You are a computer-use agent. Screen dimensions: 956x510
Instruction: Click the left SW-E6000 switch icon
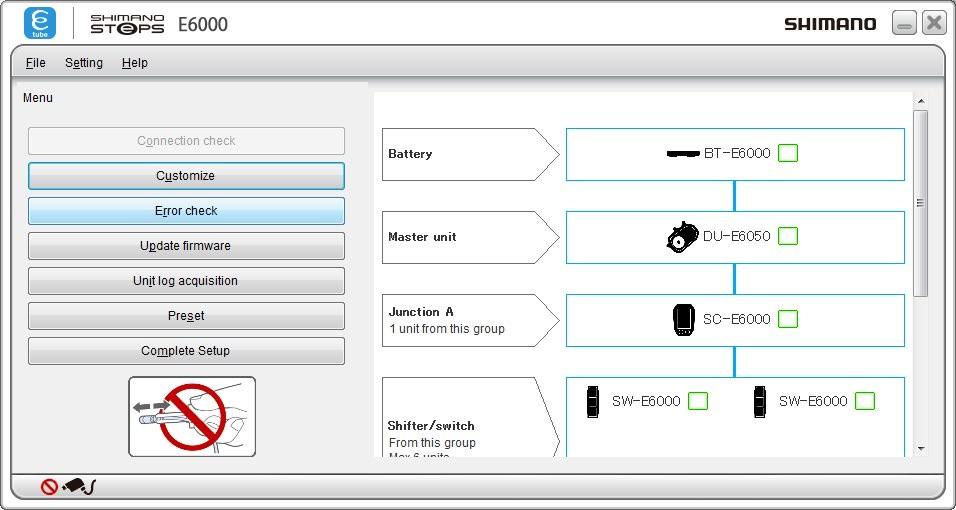click(x=593, y=401)
